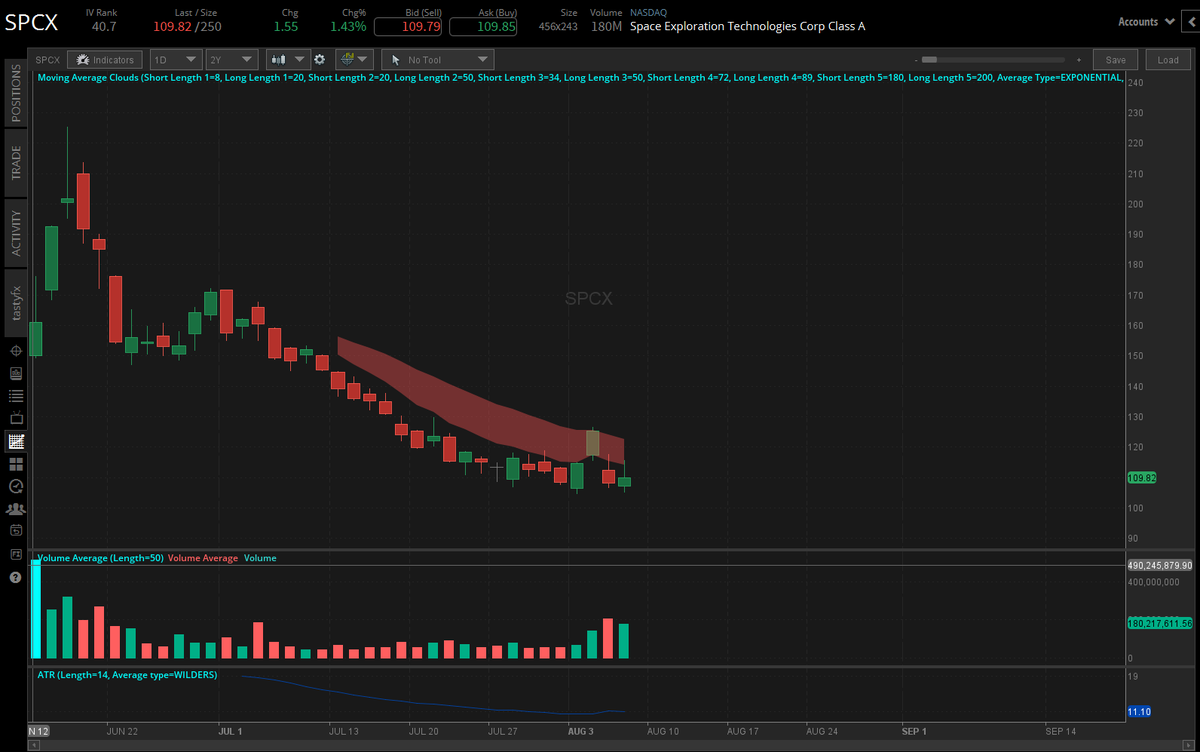Click the ATR (Length=14) study label
Image resolution: width=1200 pixels, height=752 pixels.
click(126, 675)
